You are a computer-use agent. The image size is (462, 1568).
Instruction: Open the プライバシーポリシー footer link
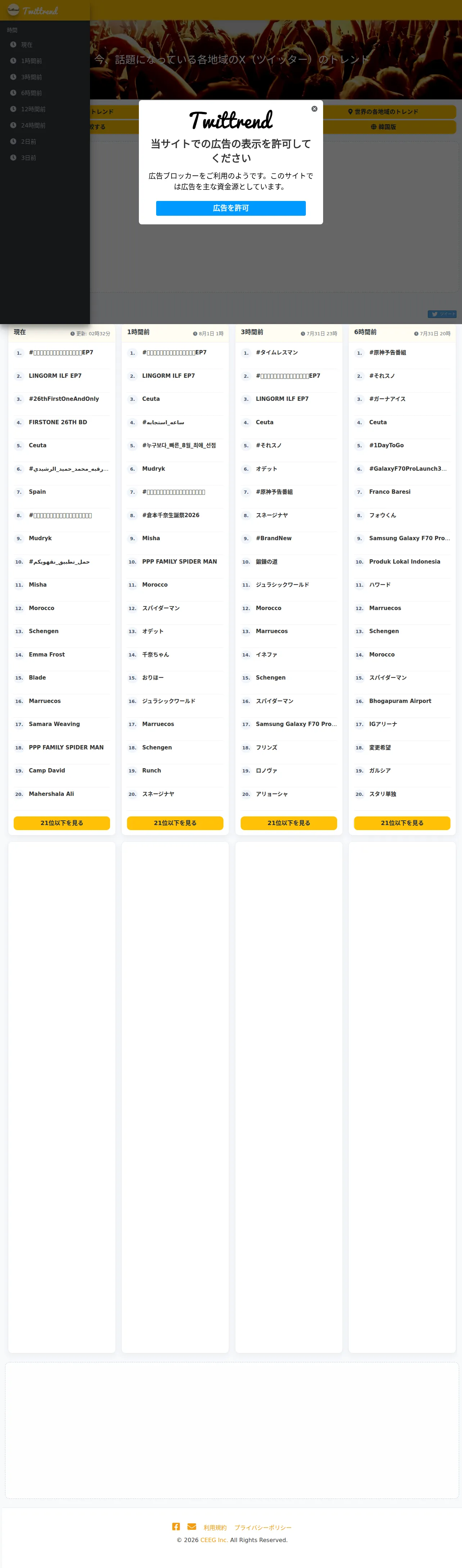263,1527
